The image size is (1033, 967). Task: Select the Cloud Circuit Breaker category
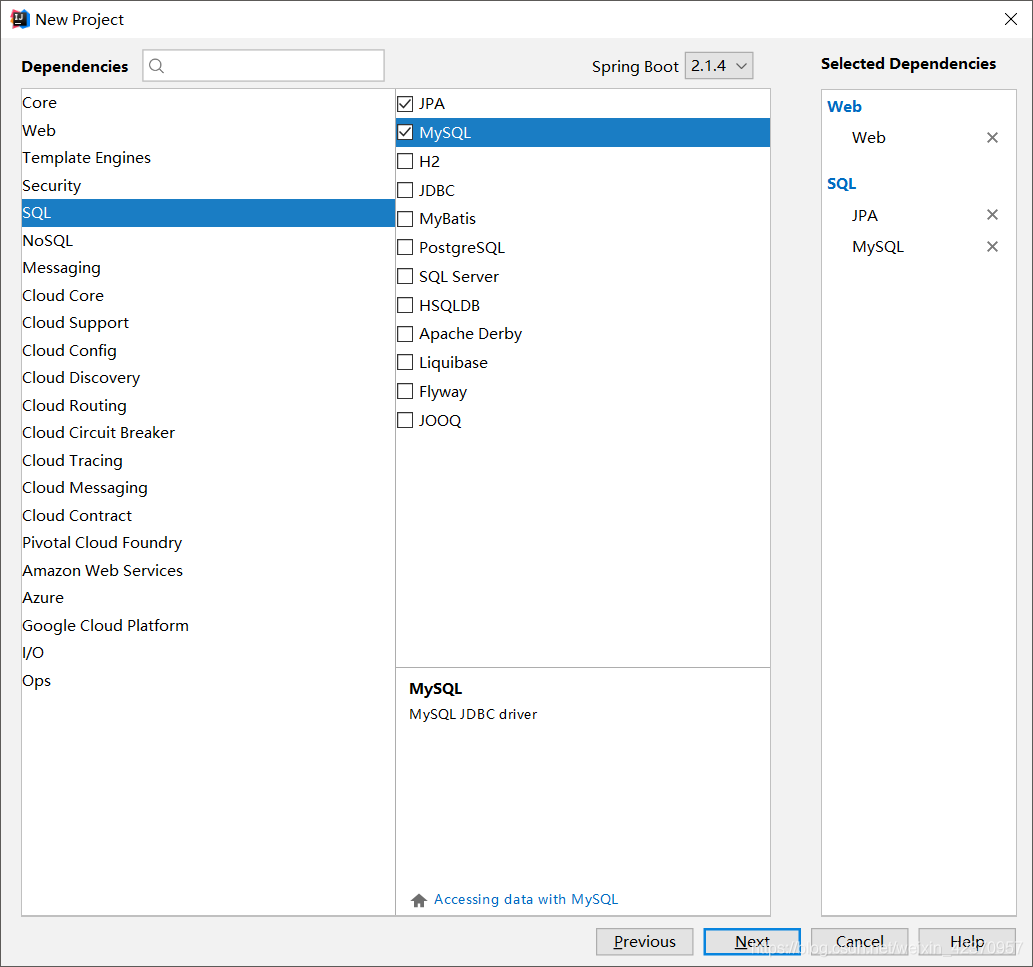[x=208, y=433]
